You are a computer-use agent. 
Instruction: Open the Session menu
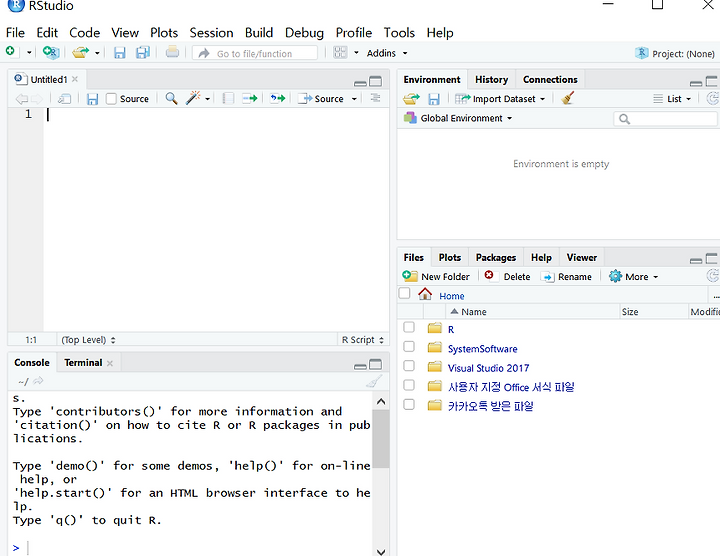211,33
